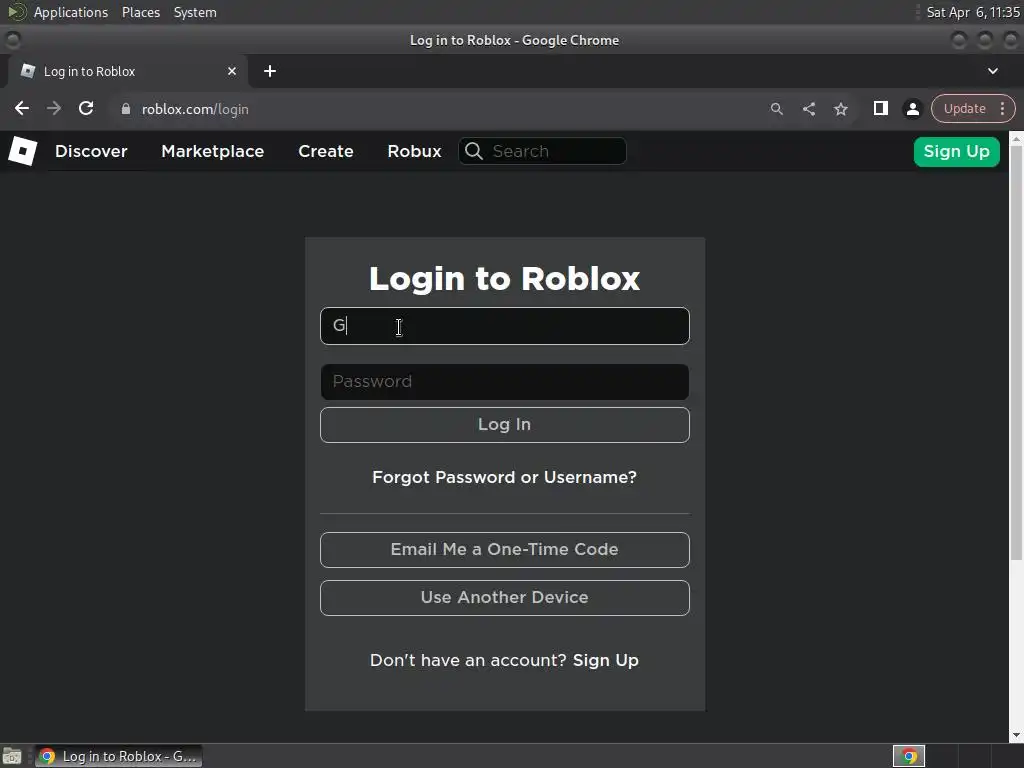Open the System menu

coord(195,12)
